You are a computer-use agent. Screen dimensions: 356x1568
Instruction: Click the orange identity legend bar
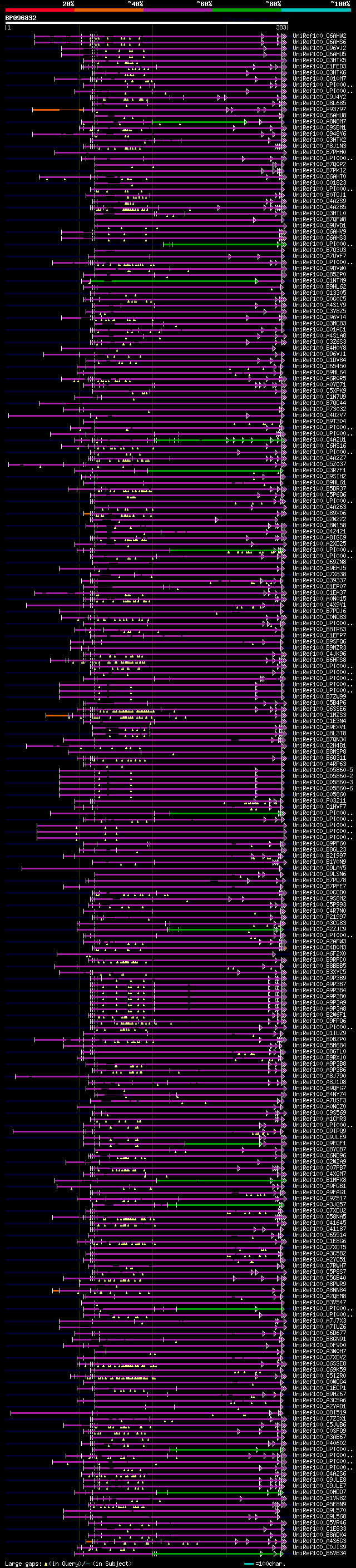(109, 10)
